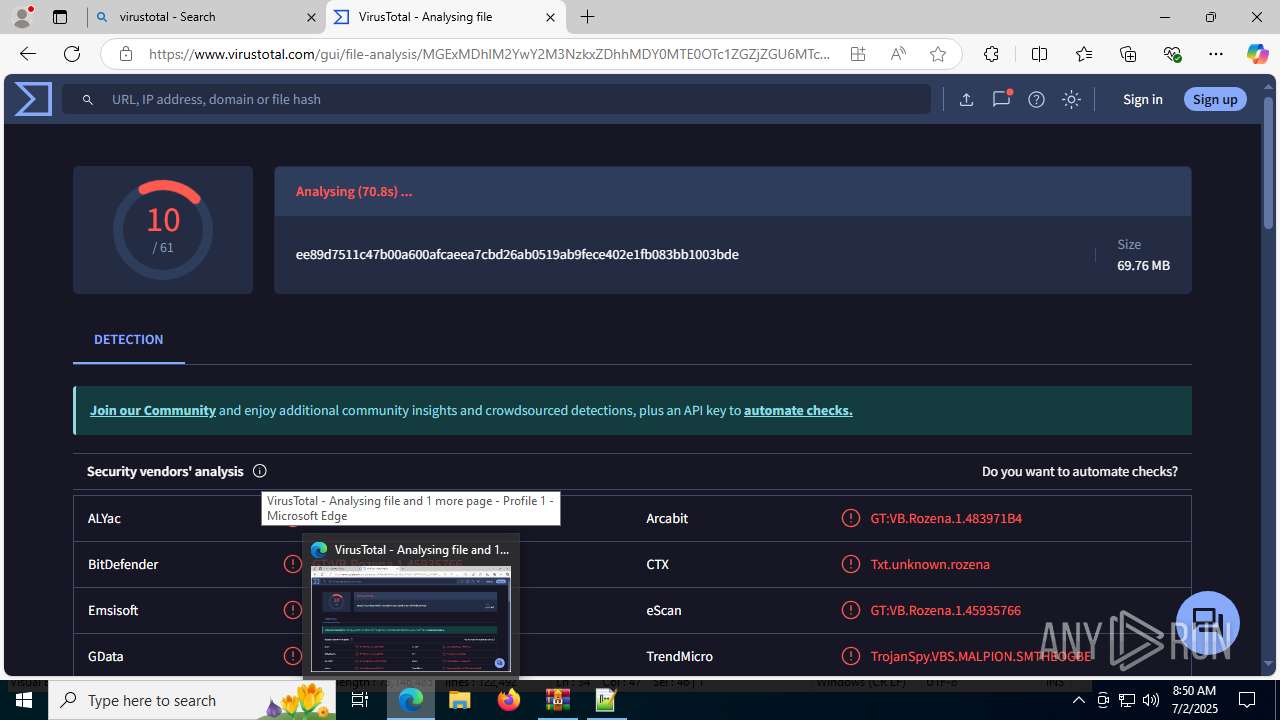Screen dimensions: 1280x720
Task: Add page to favorites star icon
Action: click(x=938, y=54)
